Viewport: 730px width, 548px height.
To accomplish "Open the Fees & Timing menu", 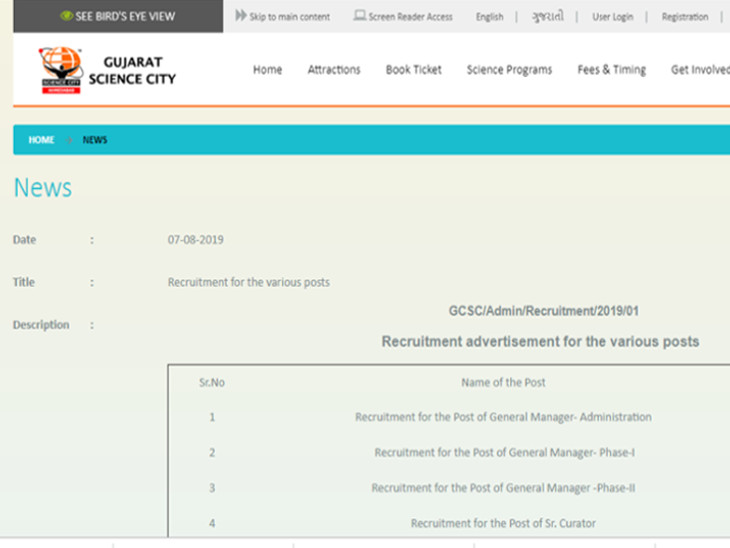I will [x=611, y=70].
